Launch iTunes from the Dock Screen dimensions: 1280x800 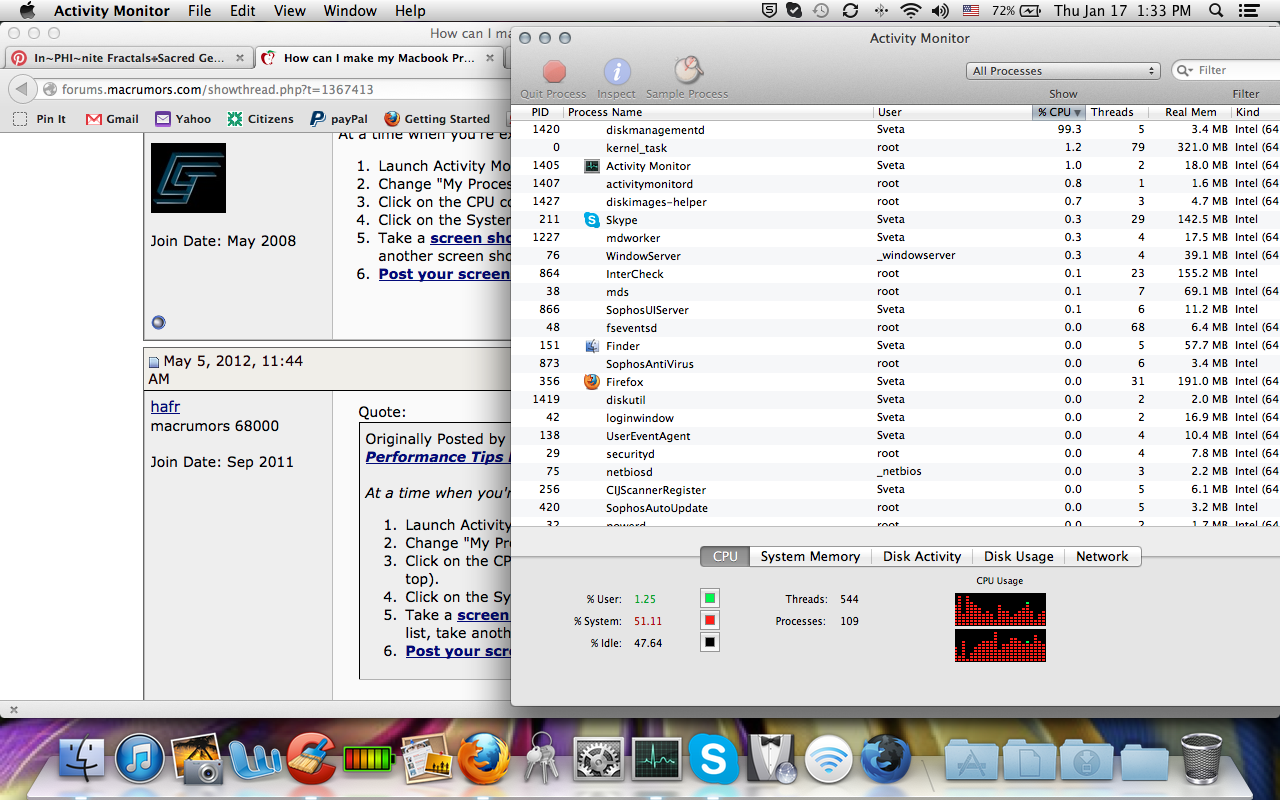pyautogui.click(x=140, y=760)
